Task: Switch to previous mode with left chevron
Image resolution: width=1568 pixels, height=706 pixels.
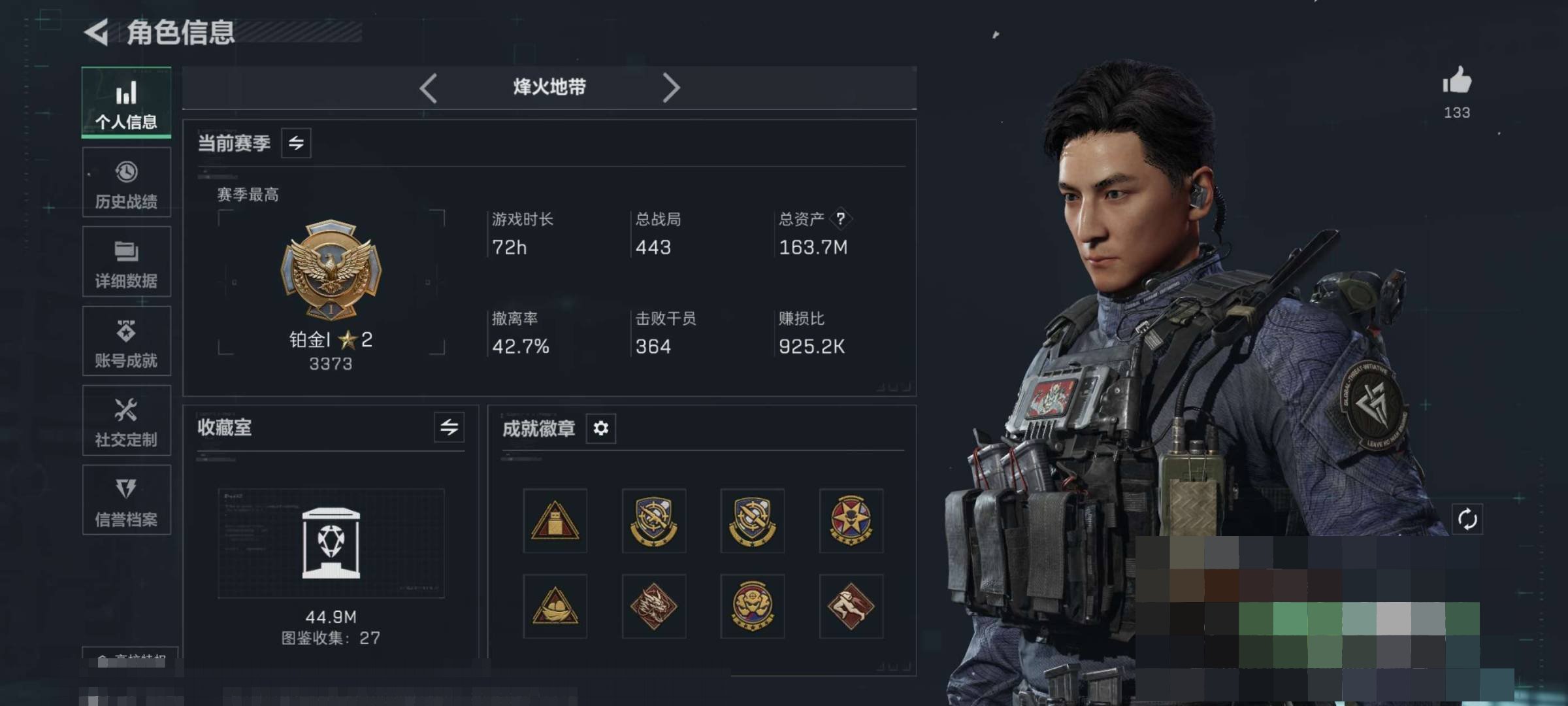Action: [x=429, y=88]
